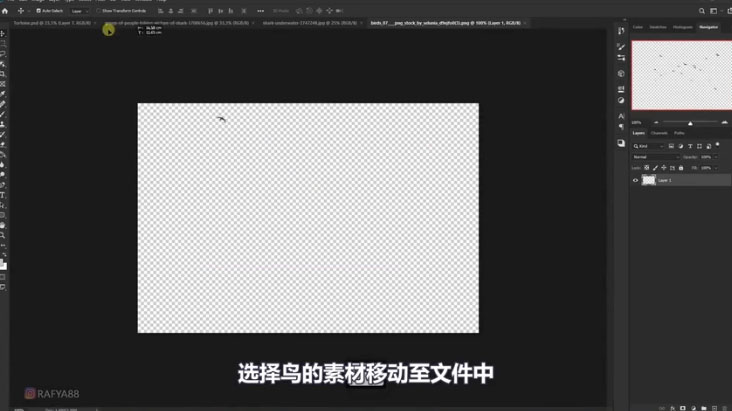
Task: Click the Navigator zoom slider
Action: (690, 123)
